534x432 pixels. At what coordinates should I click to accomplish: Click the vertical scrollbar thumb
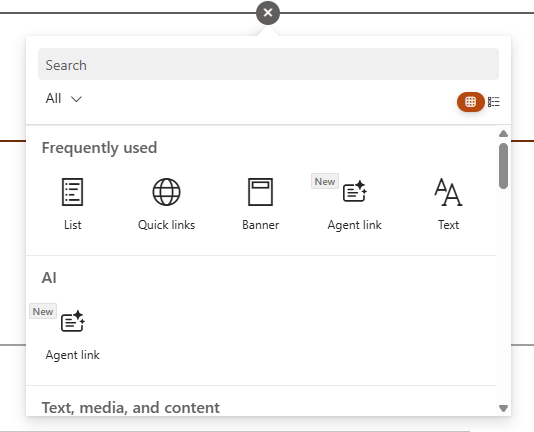[503, 166]
